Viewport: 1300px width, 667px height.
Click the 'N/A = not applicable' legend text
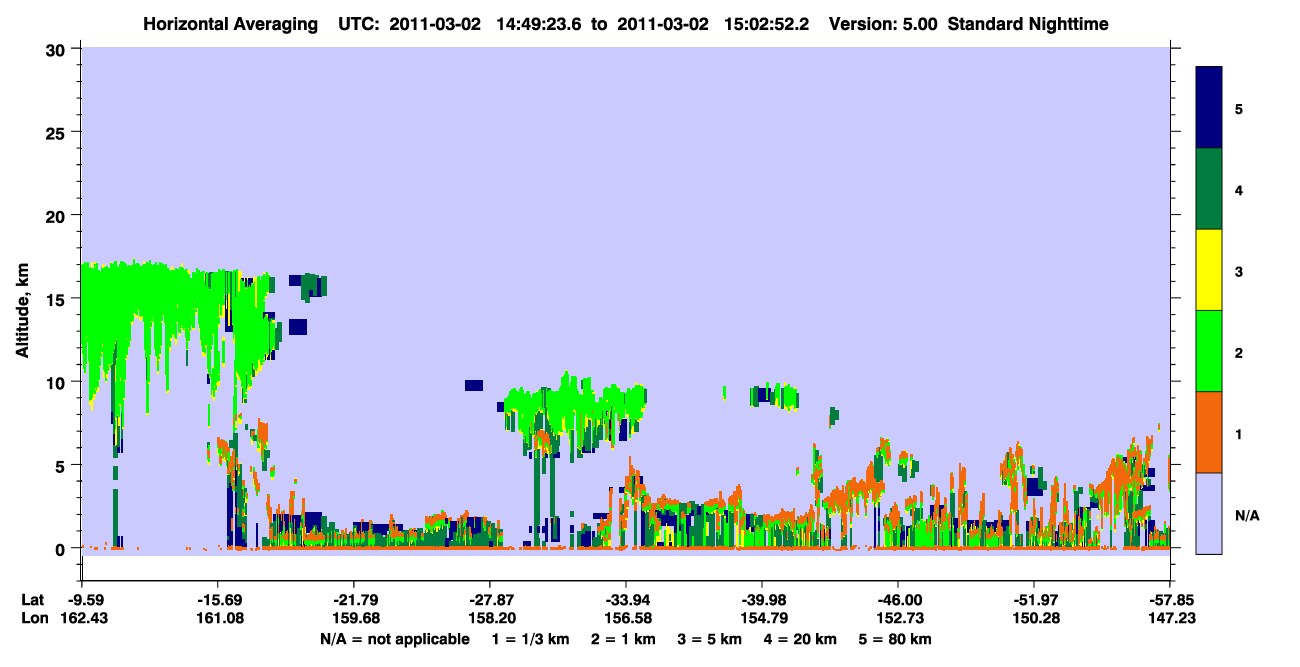click(395, 639)
